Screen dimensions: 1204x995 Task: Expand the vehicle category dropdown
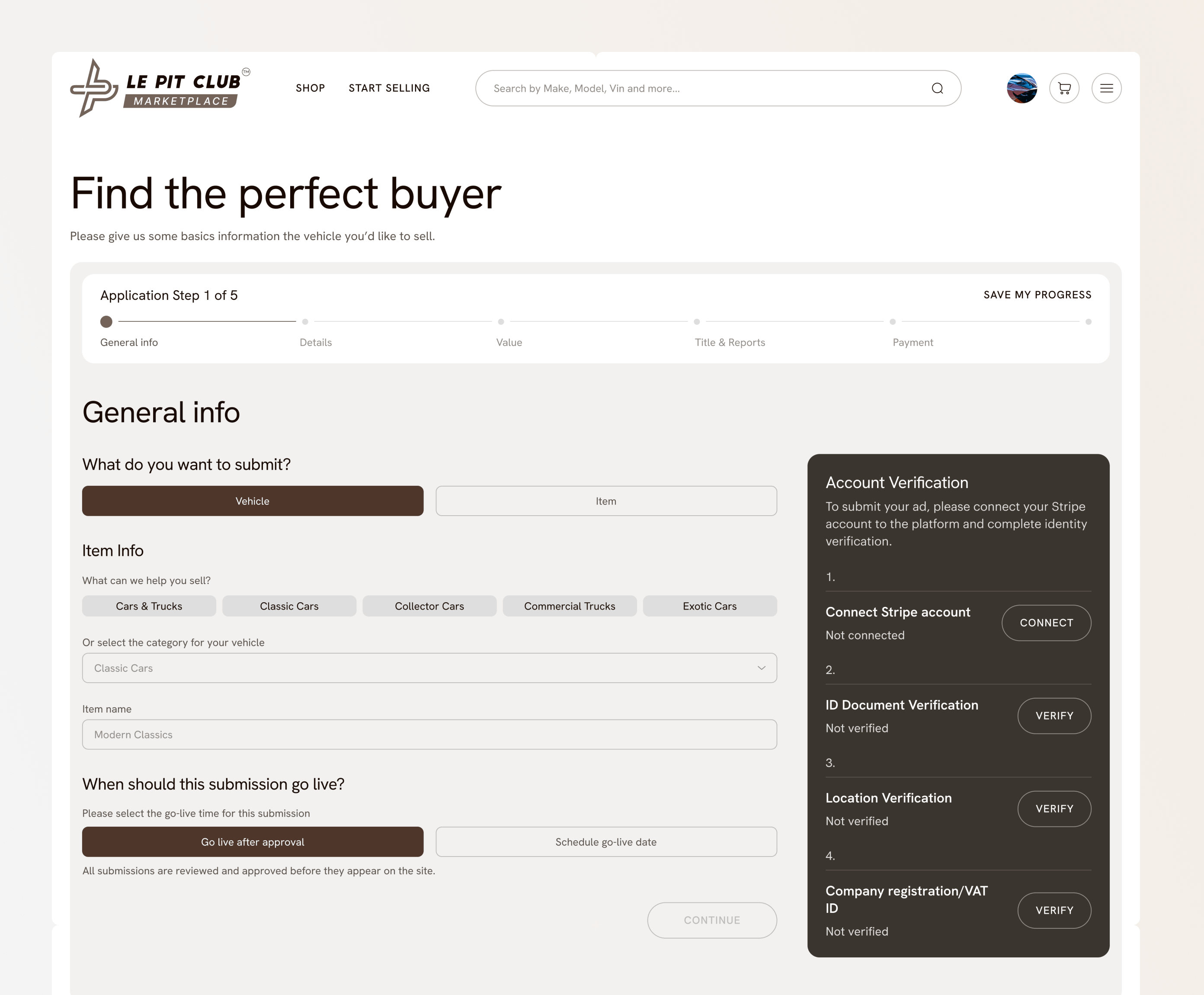click(x=429, y=668)
